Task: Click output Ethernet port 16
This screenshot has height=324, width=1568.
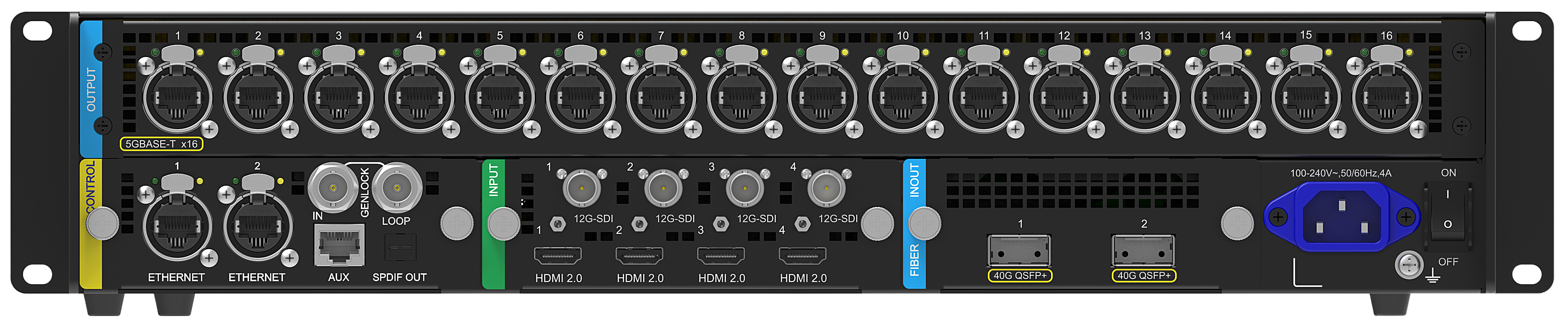Action: click(1386, 97)
